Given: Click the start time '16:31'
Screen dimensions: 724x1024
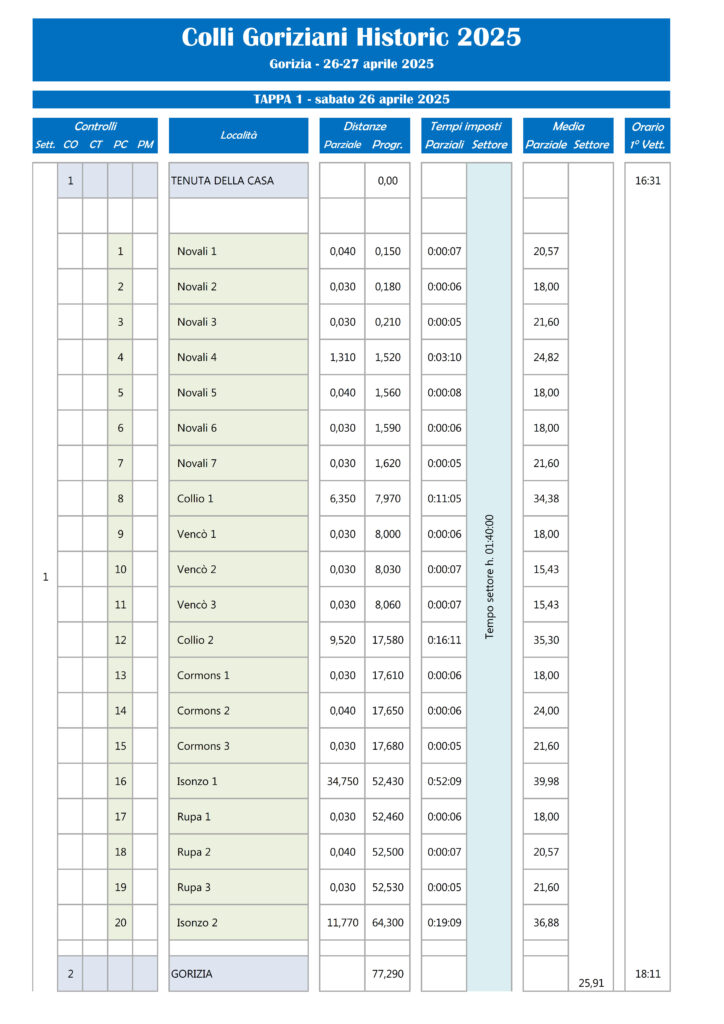Looking at the screenshot, I should click(648, 181).
